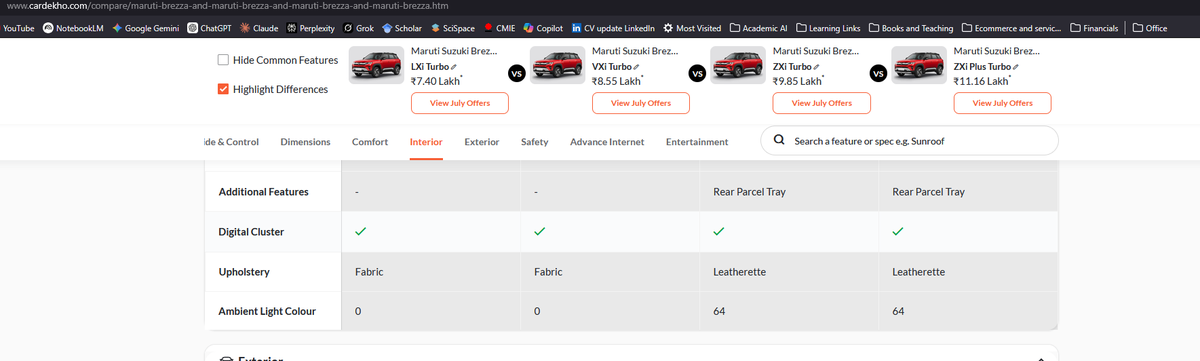Enable the Hide Common Features checkbox

click(223, 60)
